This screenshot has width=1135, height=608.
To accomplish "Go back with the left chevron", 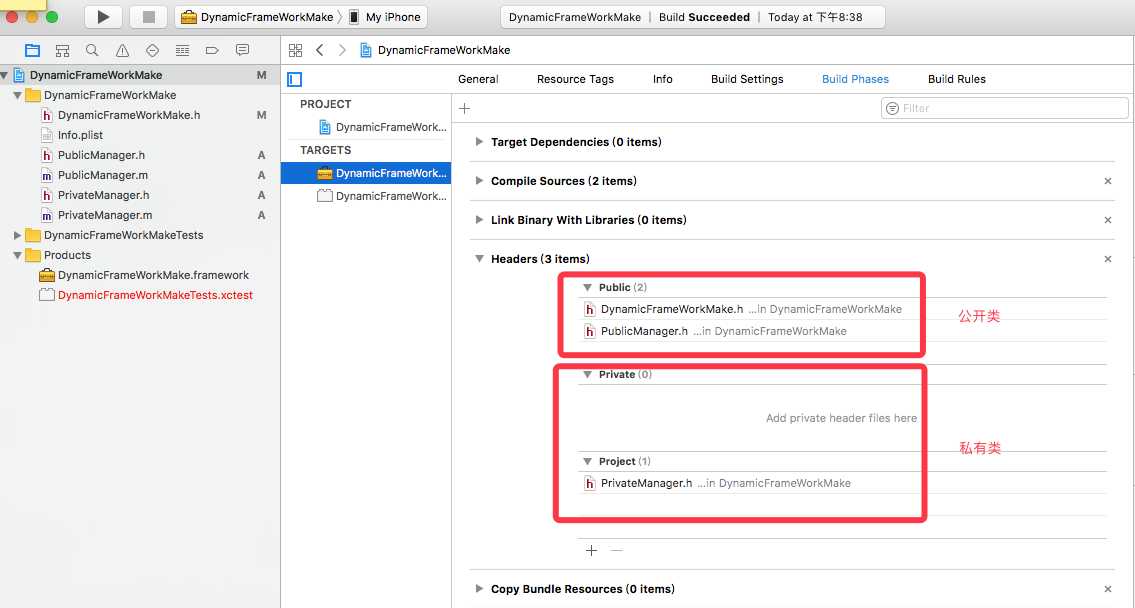I will [320, 50].
